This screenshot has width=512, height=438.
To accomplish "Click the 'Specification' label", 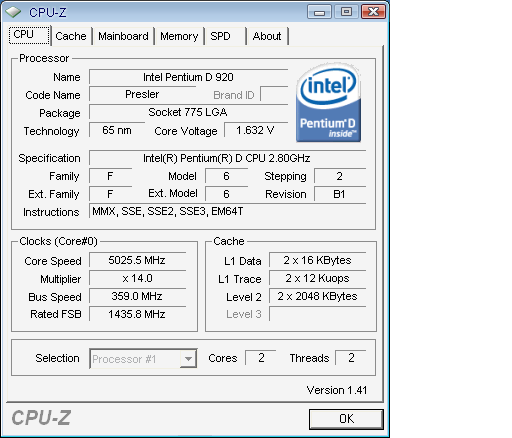I will [x=49, y=158].
